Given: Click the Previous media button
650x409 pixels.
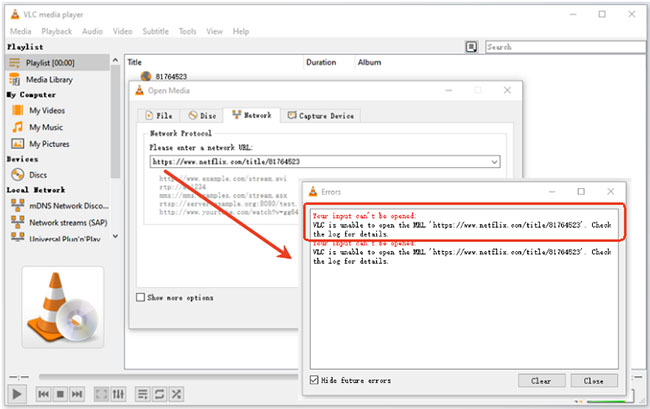Looking at the screenshot, I should 43,394.
